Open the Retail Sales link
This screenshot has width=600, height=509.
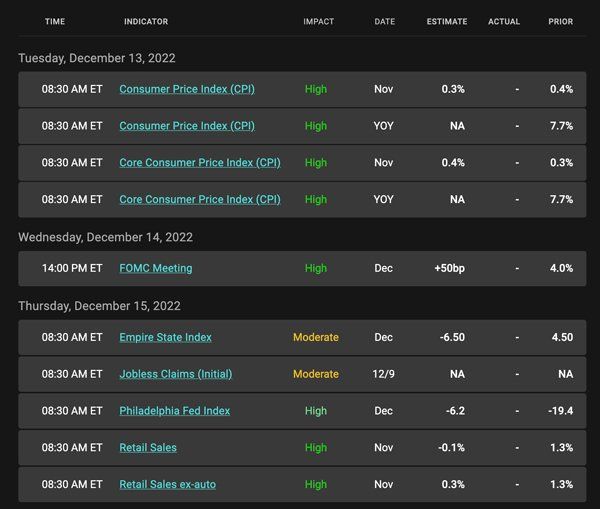148,447
